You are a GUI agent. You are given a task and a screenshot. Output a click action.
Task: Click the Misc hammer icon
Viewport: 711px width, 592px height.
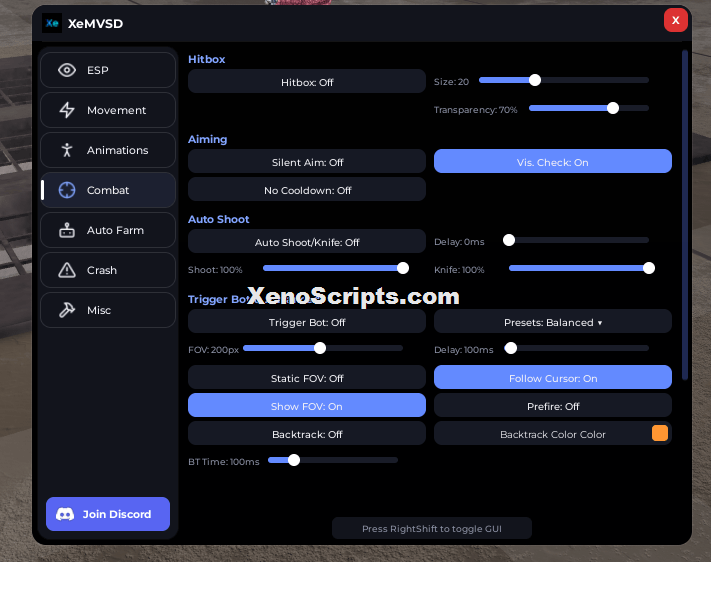pyautogui.click(x=67, y=310)
